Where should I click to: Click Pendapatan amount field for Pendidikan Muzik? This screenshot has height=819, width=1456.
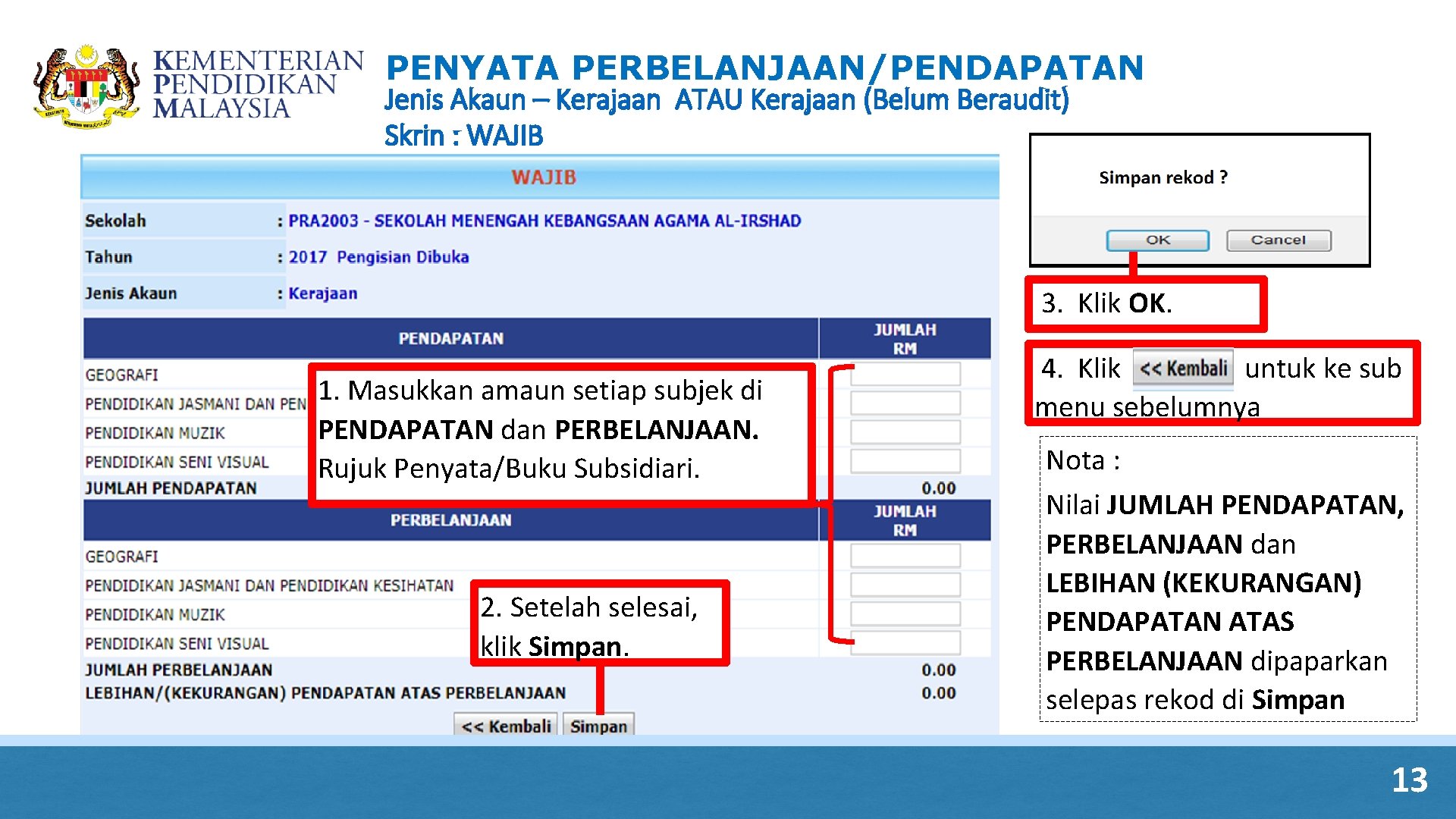(x=905, y=431)
